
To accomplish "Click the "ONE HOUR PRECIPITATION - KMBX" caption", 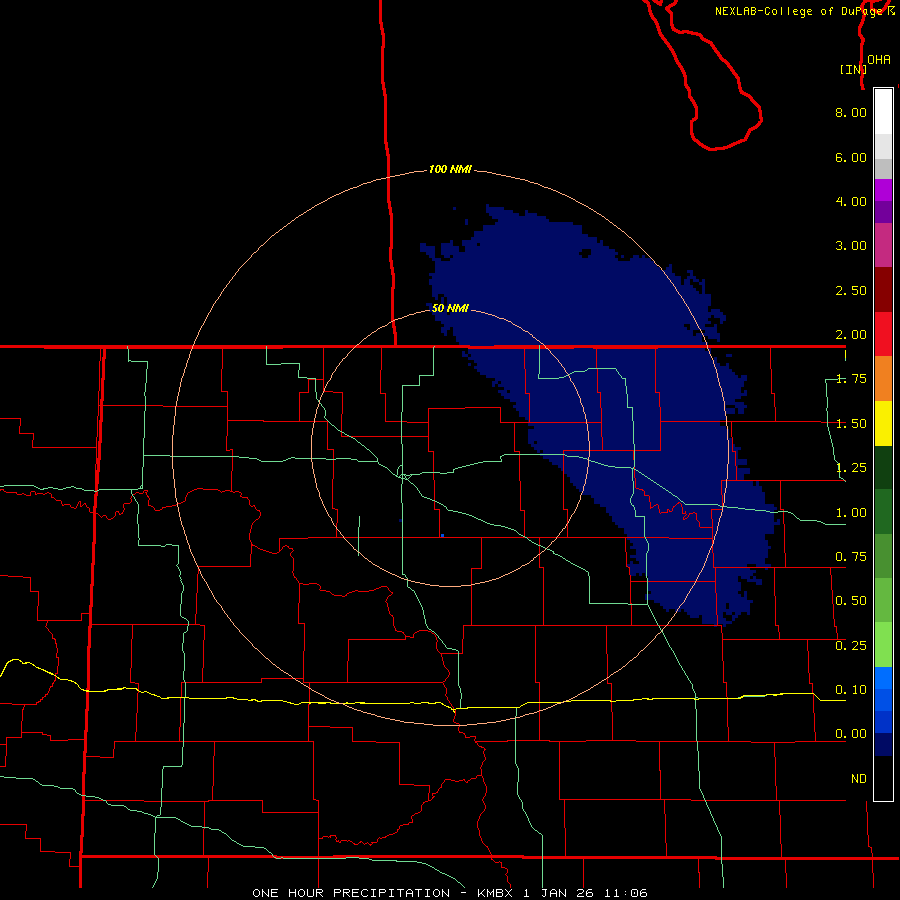I will (x=382, y=893).
